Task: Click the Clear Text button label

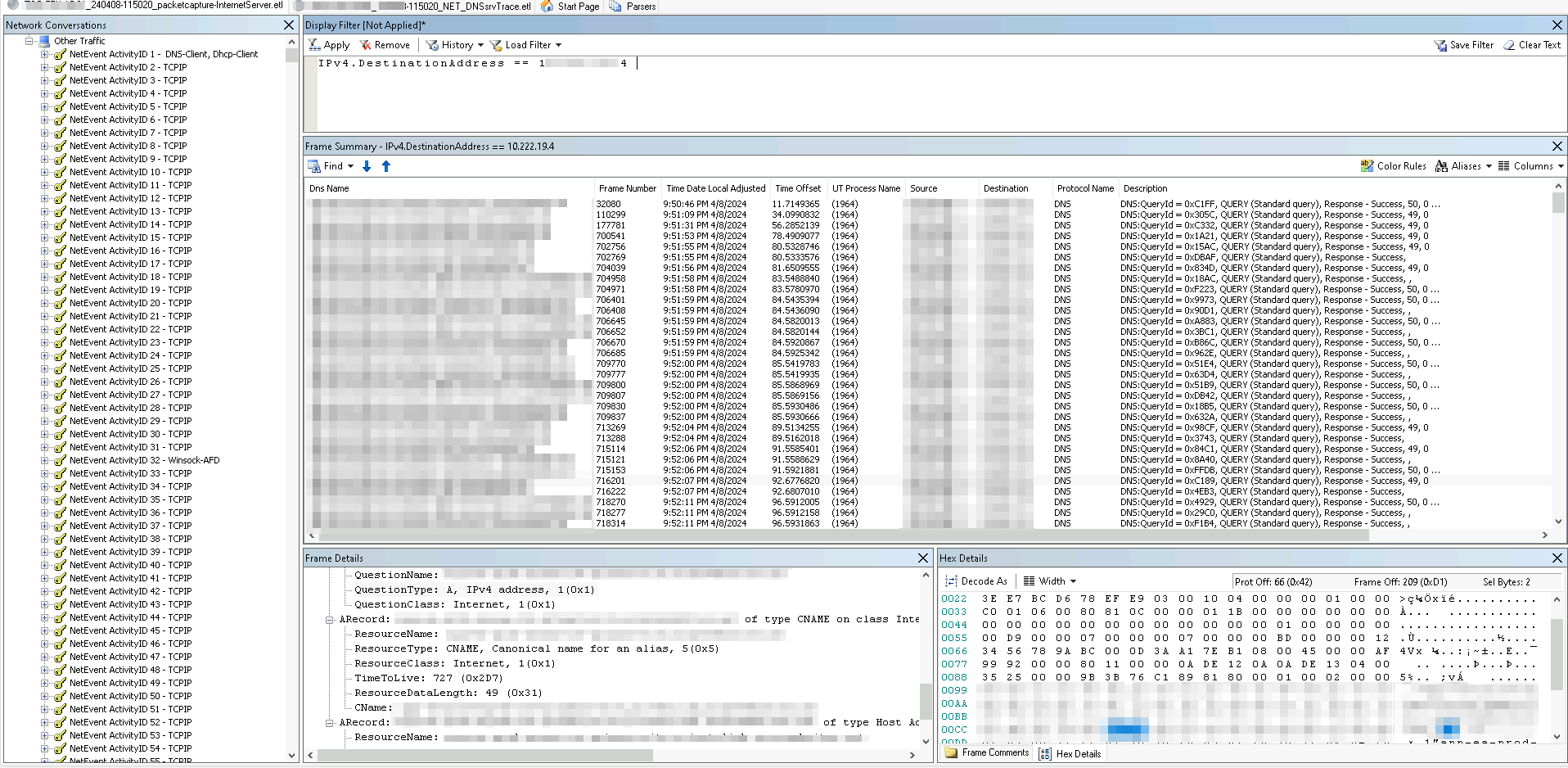Action: [x=1539, y=45]
